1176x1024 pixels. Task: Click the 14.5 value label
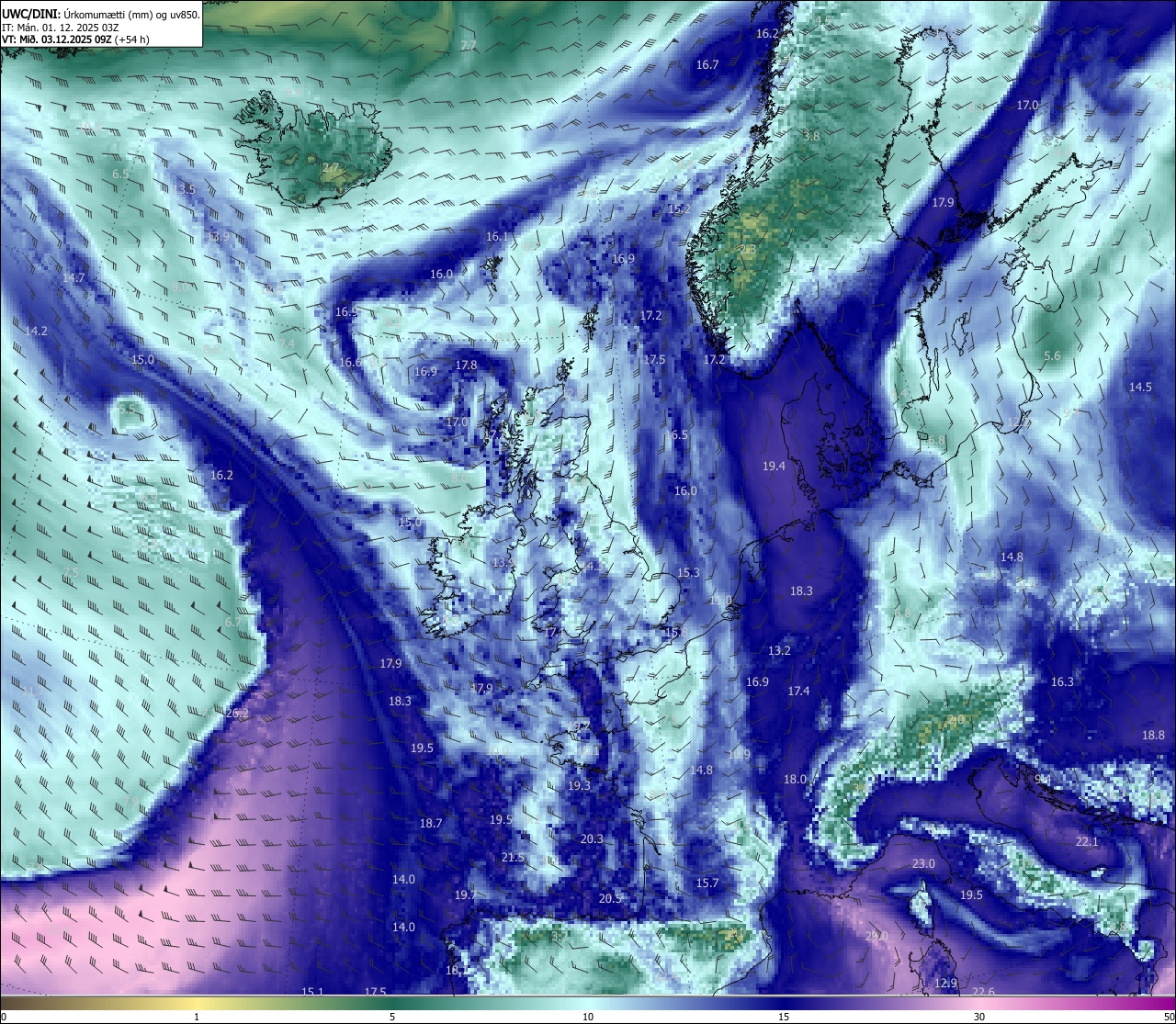point(1140,388)
